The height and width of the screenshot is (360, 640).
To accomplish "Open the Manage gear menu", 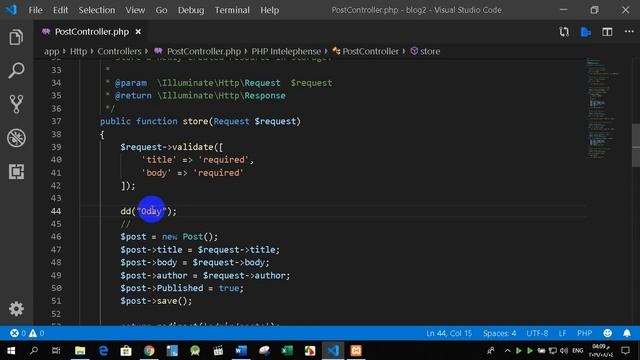I will [16, 309].
